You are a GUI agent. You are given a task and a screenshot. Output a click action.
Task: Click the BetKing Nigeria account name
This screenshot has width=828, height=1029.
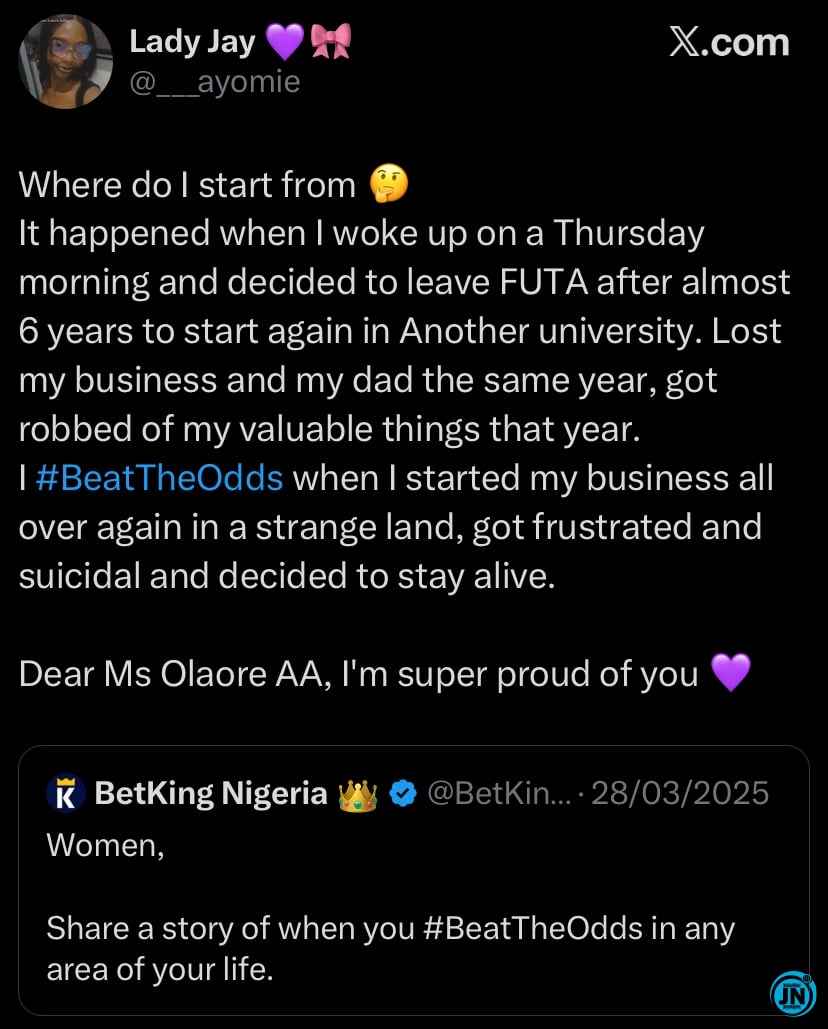tap(211, 794)
